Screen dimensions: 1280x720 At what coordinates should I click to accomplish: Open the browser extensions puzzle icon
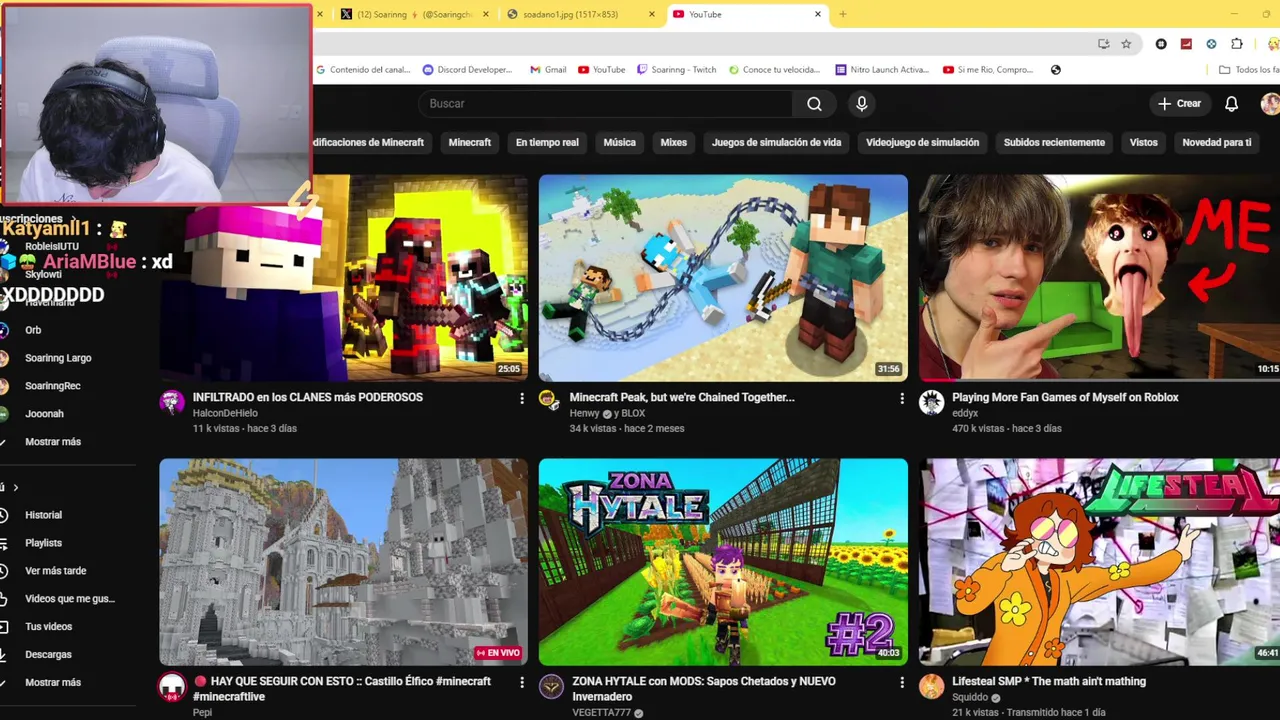pos(1237,44)
